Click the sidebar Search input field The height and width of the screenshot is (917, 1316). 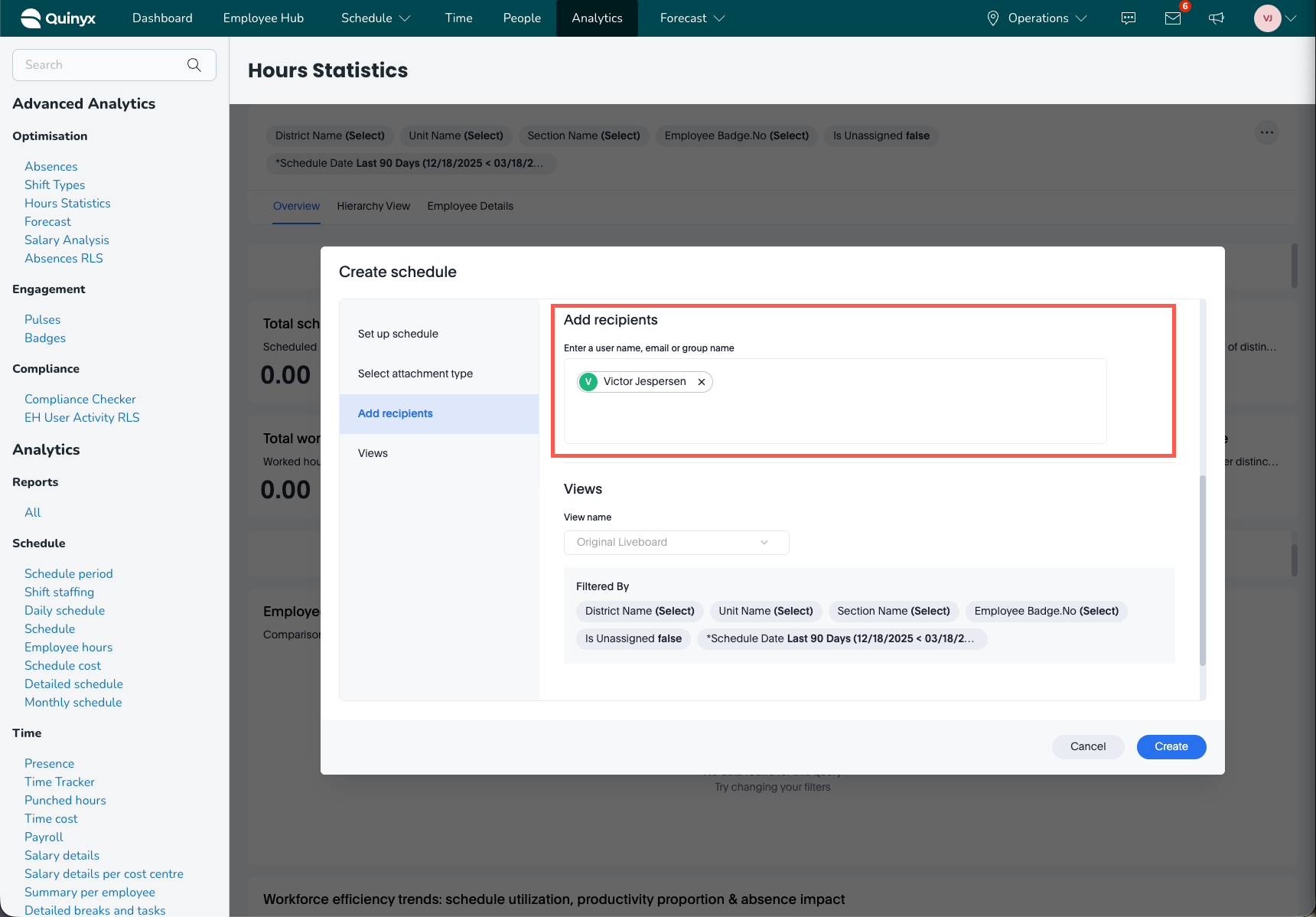pos(114,65)
